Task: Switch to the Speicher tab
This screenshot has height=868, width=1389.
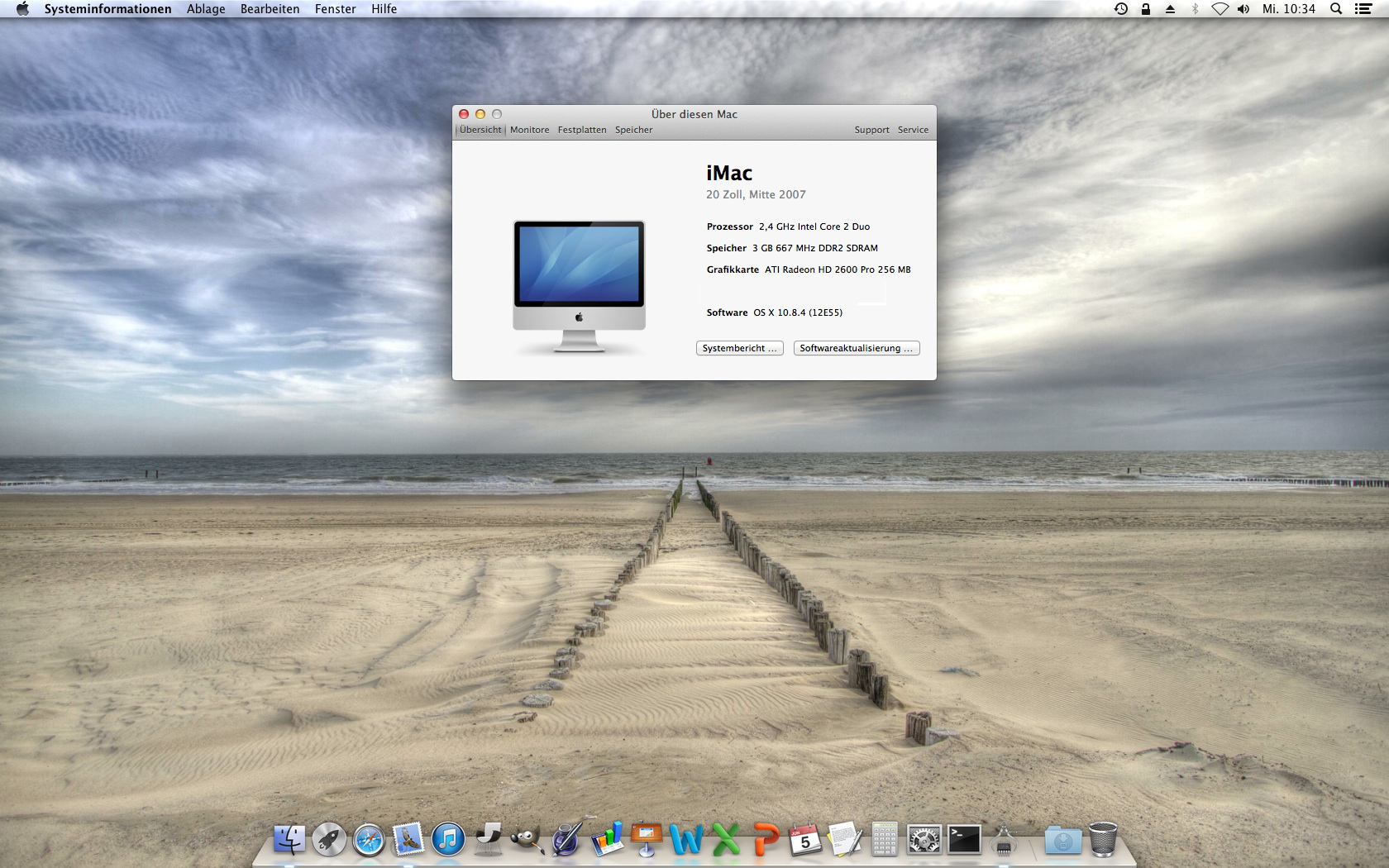Action: [634, 130]
